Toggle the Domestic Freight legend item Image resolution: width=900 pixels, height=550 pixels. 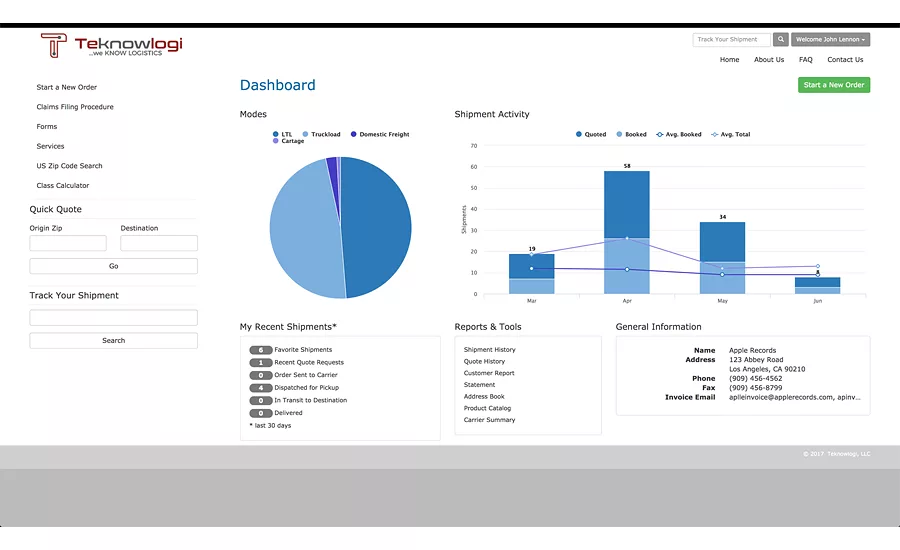[x=380, y=134]
